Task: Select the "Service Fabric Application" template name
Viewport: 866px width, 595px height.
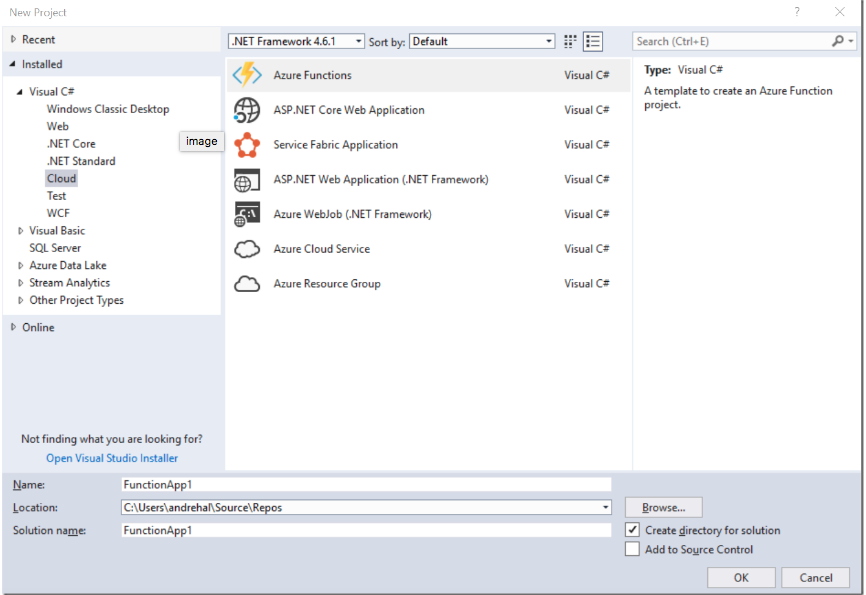Action: click(336, 145)
